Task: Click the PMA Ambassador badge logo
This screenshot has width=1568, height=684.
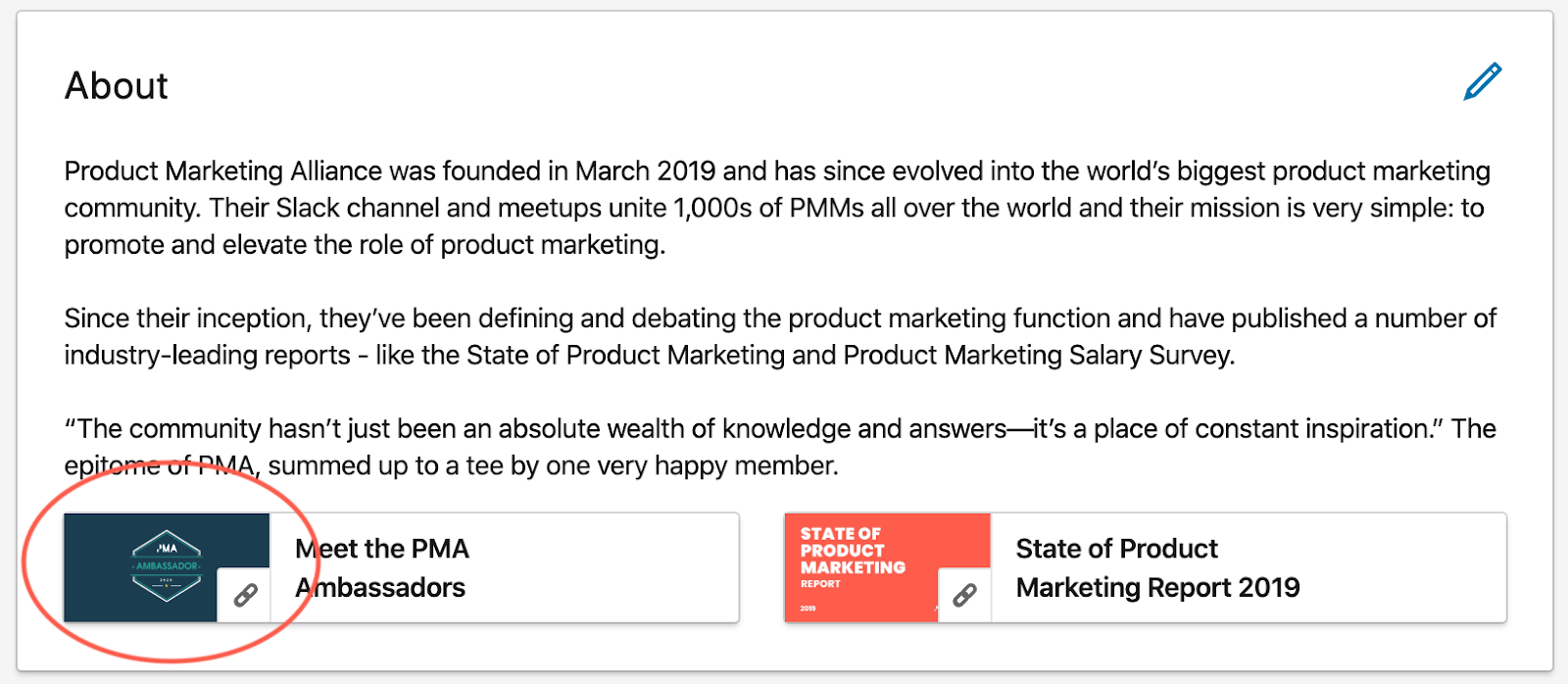Action: click(167, 565)
